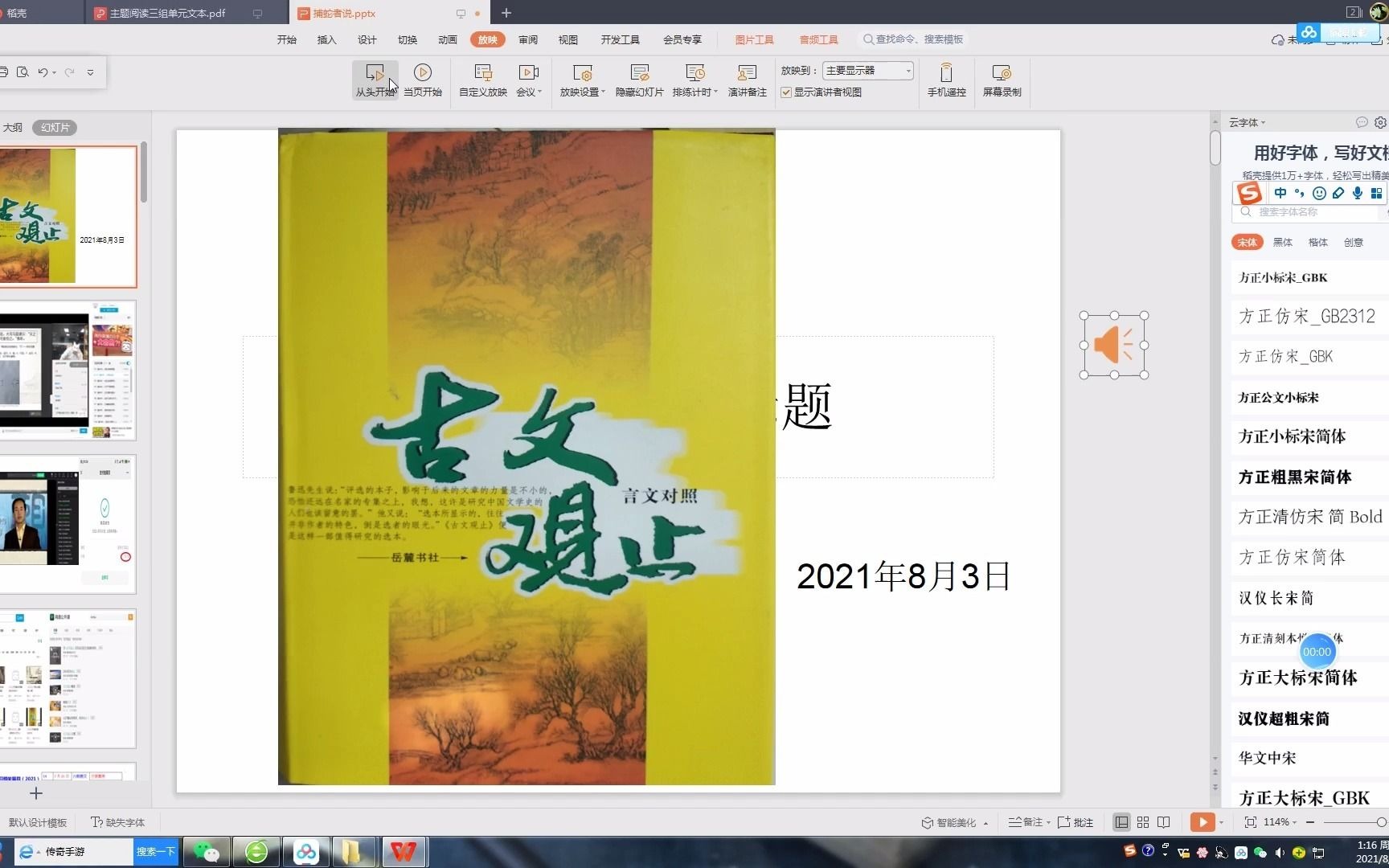Select first slide thumbnail with 古文观止
1389x868 pixels.
click(x=68, y=217)
